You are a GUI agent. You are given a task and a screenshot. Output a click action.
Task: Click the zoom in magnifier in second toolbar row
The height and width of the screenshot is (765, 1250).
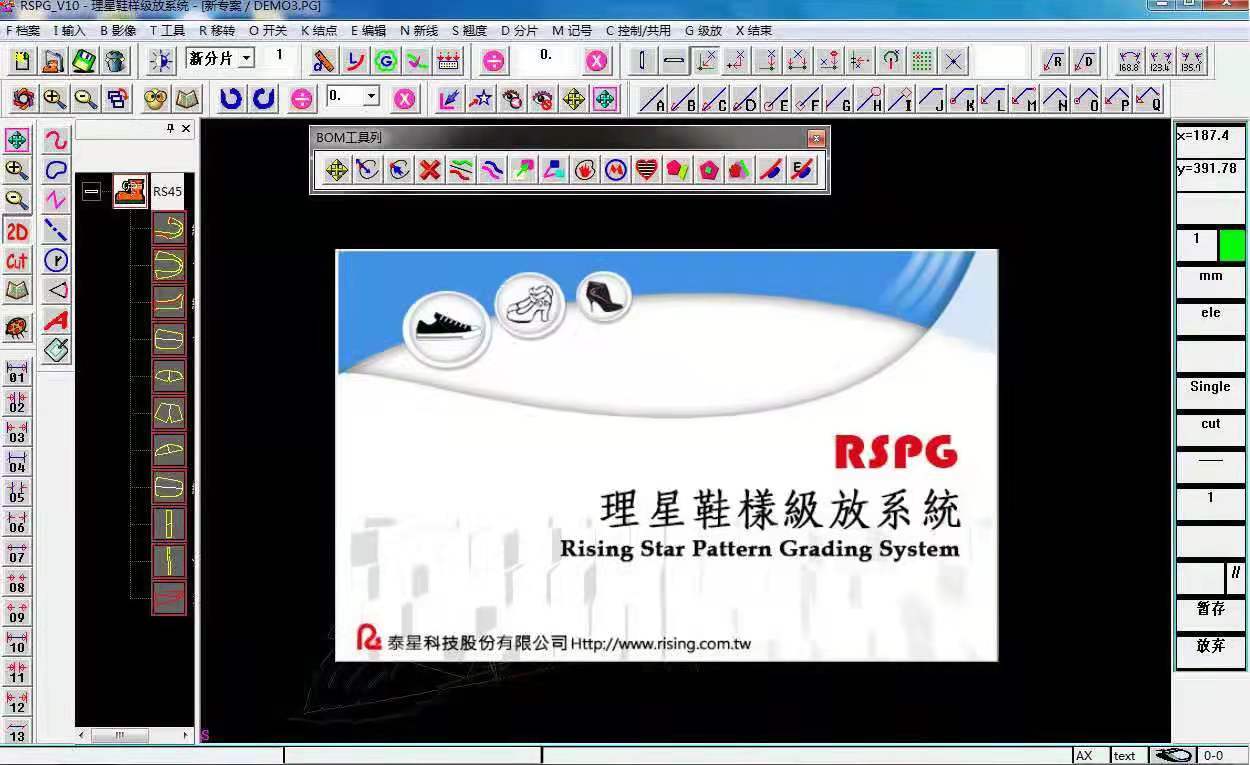coord(54,99)
